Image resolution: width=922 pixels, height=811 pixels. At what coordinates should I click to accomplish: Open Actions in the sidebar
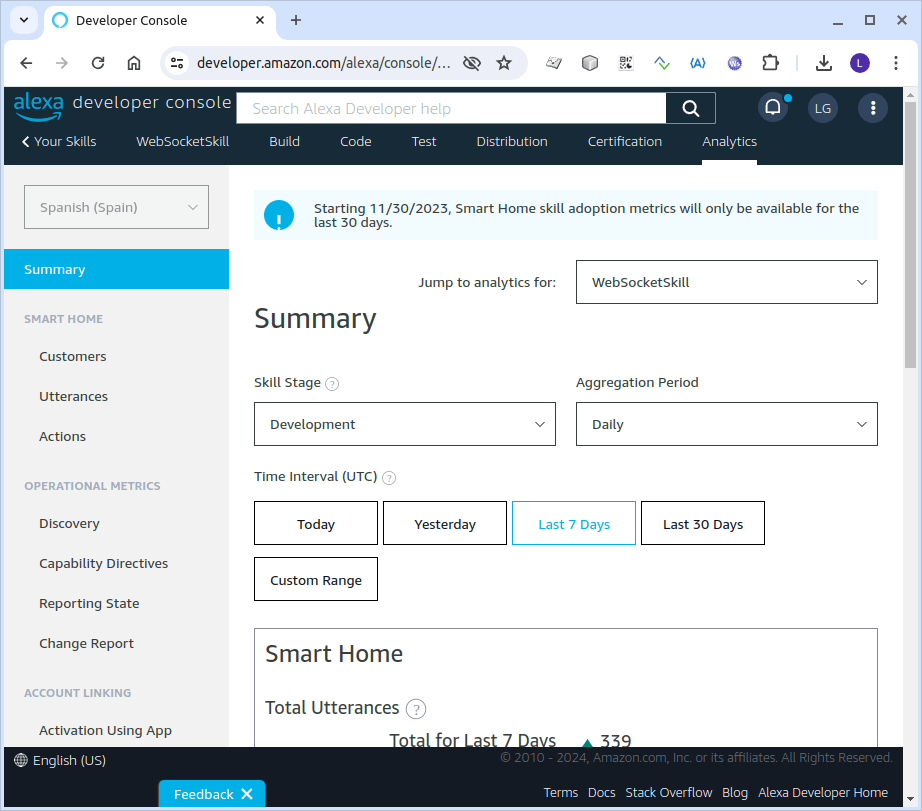(62, 436)
